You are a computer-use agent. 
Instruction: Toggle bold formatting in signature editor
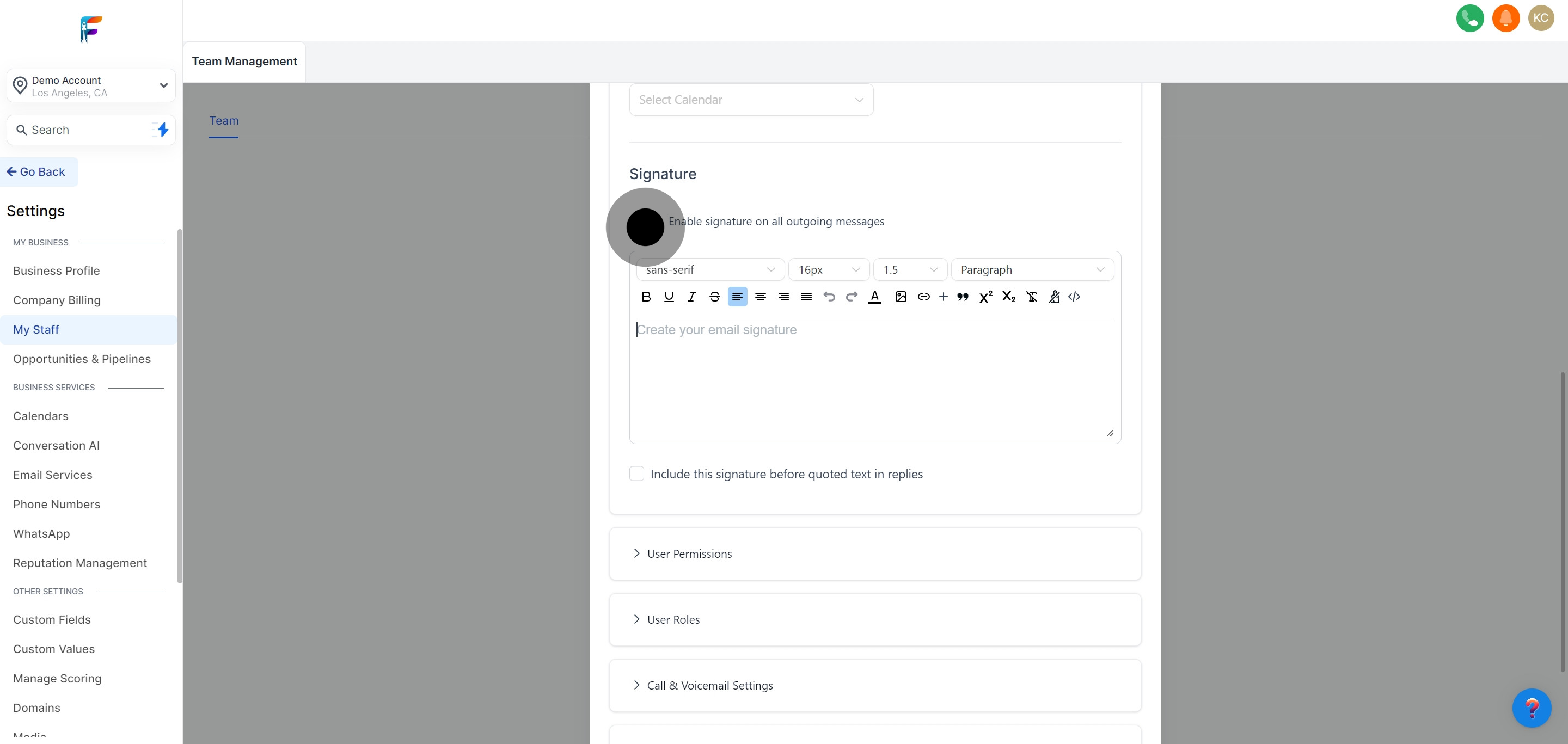click(x=646, y=297)
